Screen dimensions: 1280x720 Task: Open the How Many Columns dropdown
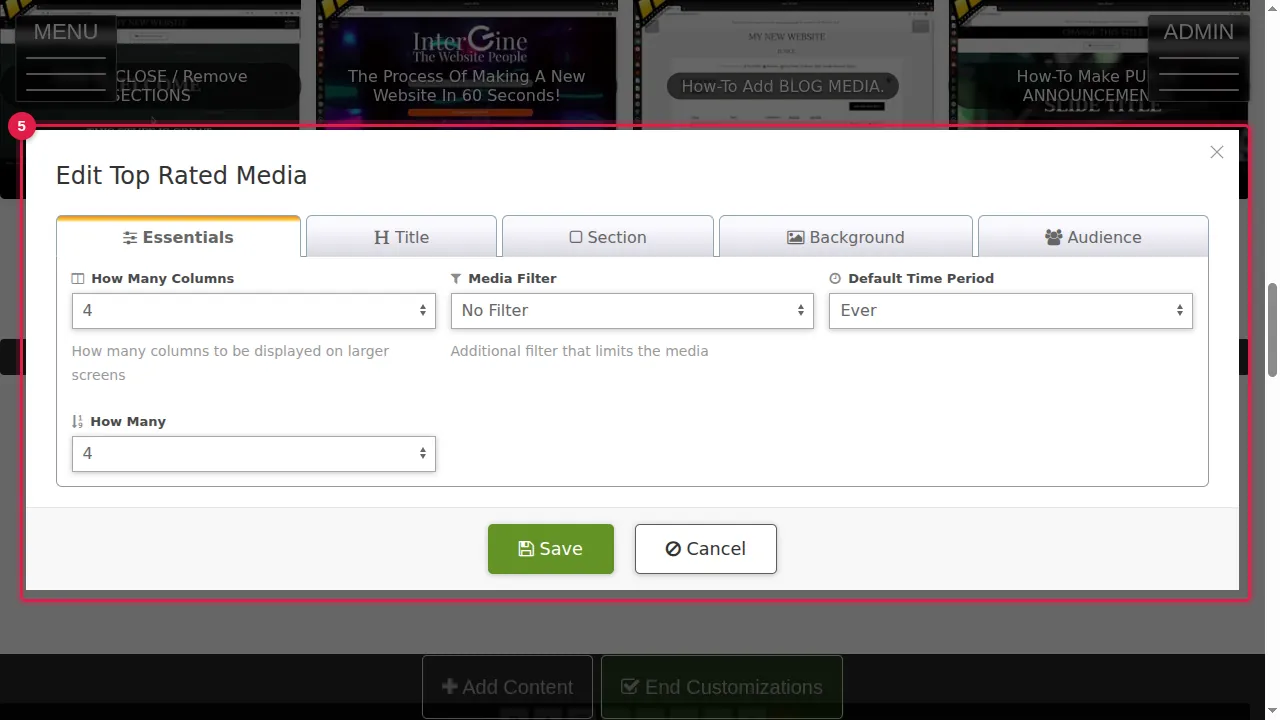pyautogui.click(x=254, y=311)
